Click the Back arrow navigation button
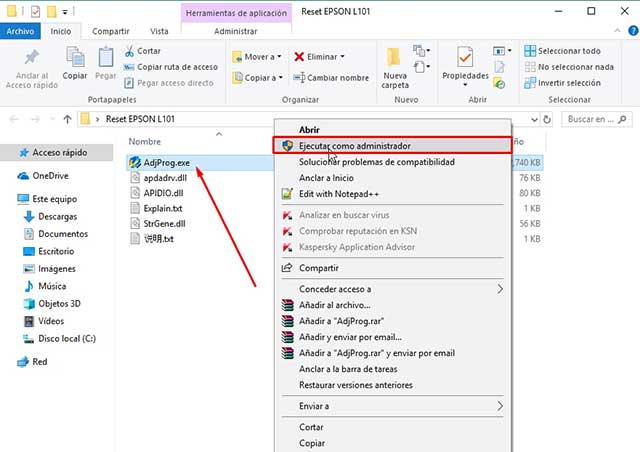 (x=14, y=119)
